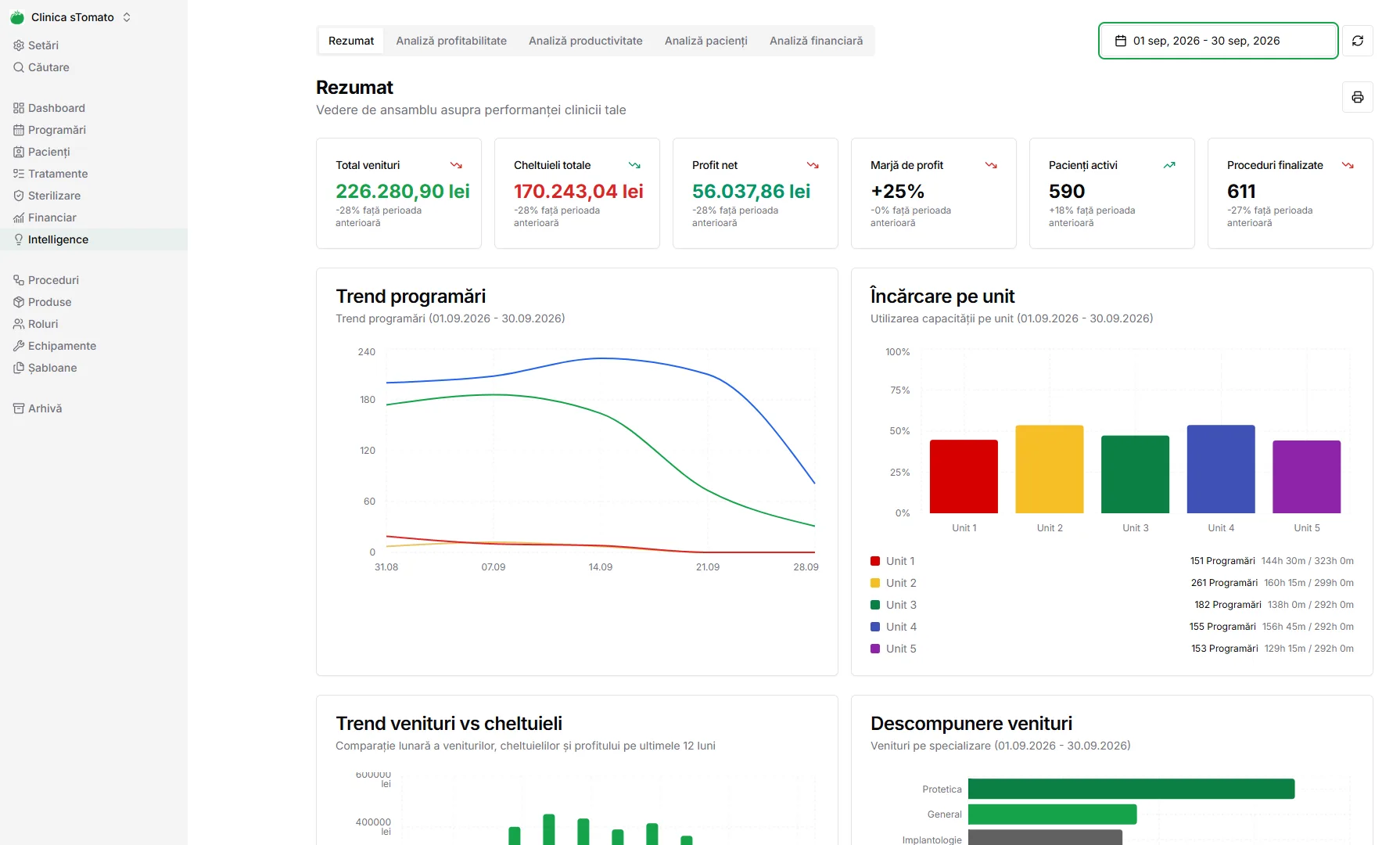Click the Unit 3 green legend swatch
This screenshot has height=845, width=1400.
(x=875, y=605)
